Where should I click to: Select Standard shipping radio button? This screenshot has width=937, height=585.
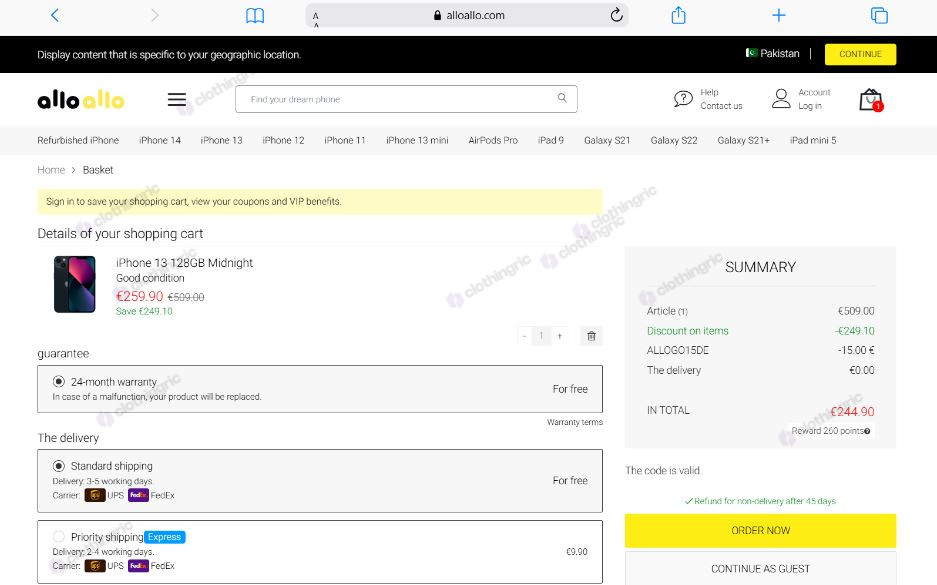click(59, 465)
